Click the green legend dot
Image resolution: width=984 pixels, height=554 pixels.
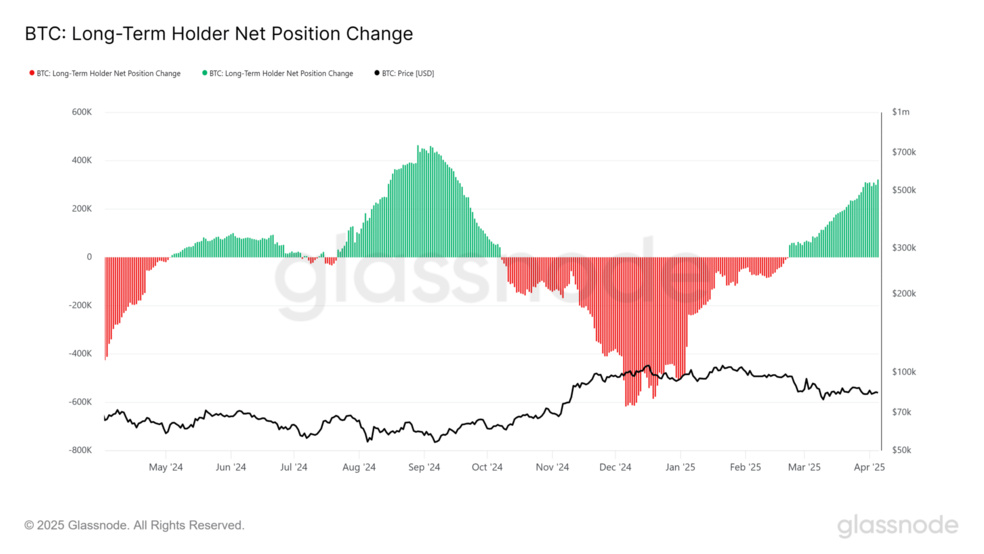pos(205,73)
